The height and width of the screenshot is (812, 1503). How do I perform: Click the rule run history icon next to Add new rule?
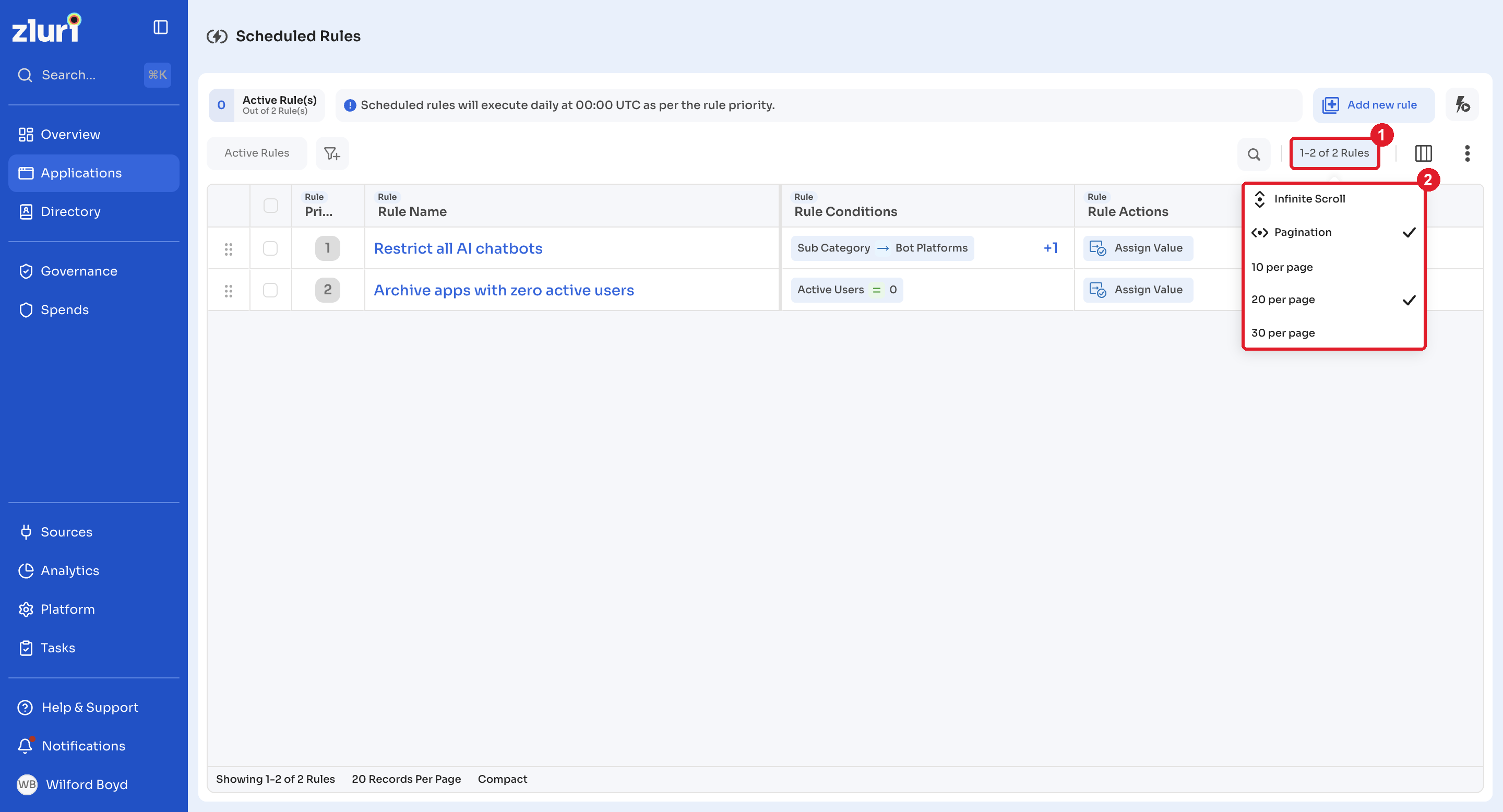click(x=1462, y=105)
